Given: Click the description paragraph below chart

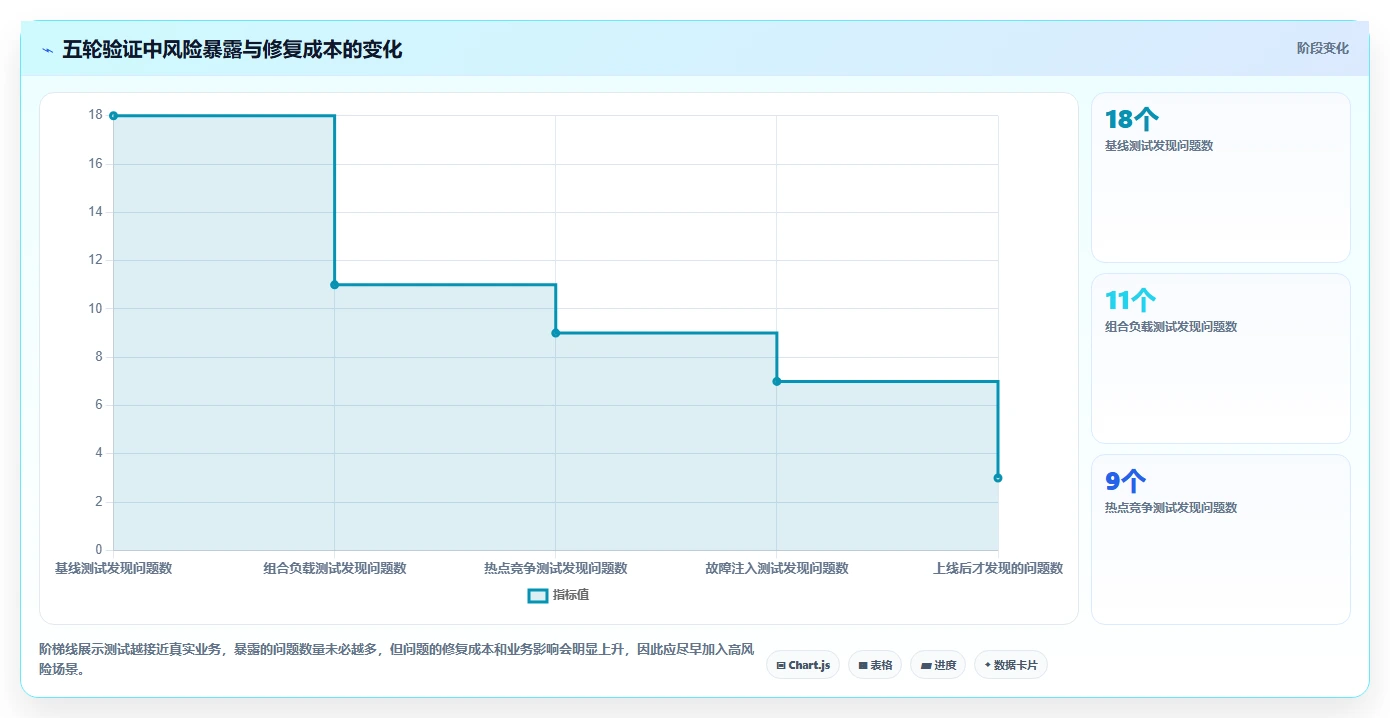Looking at the screenshot, I should [396, 660].
